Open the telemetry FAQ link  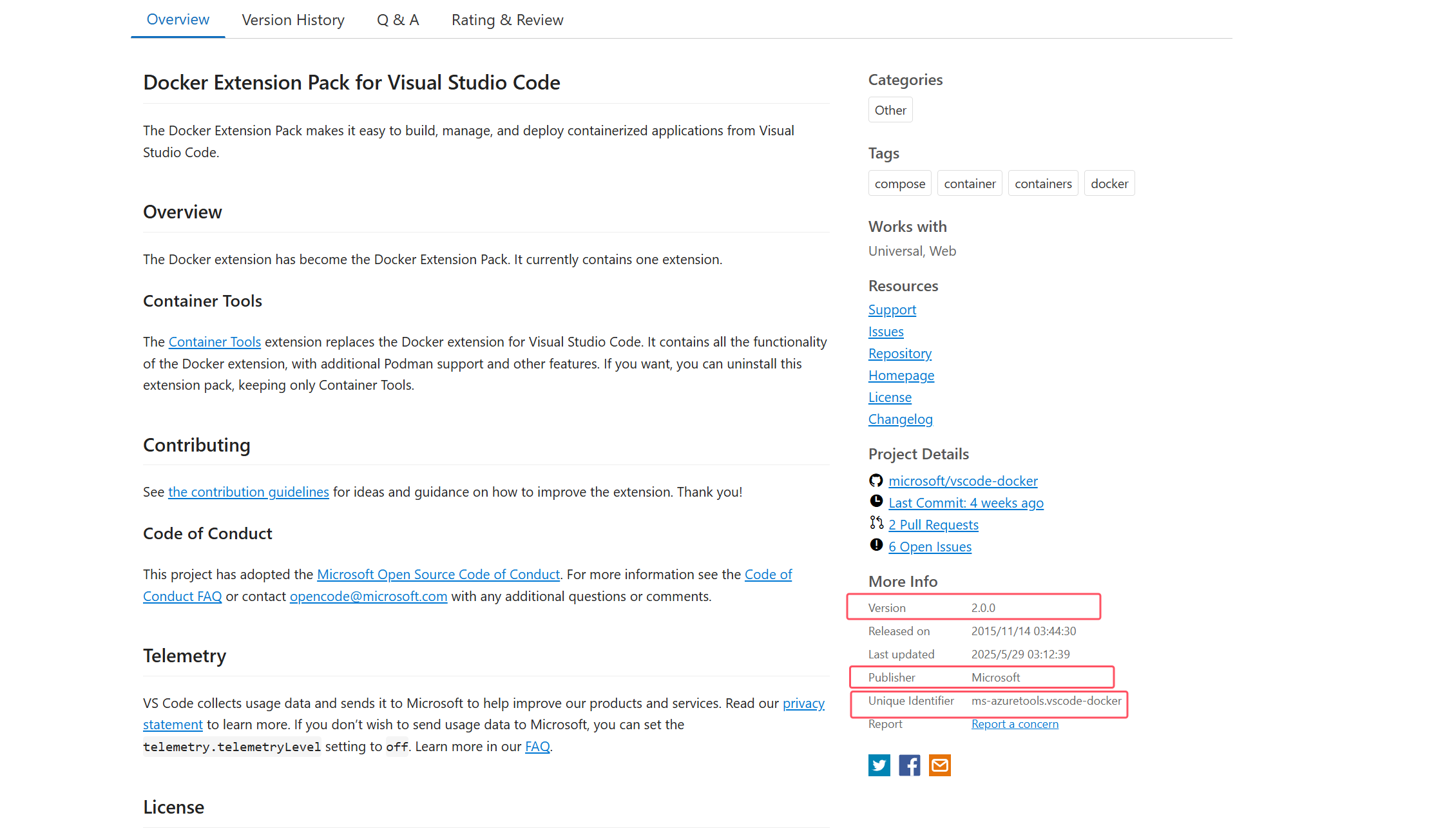537,747
